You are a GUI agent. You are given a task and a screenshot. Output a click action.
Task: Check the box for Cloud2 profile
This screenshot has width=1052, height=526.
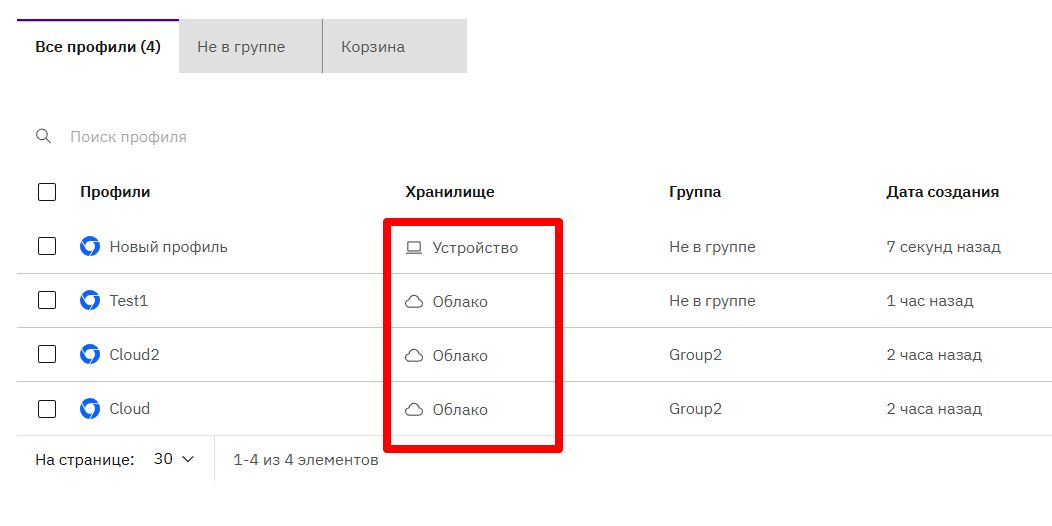tap(47, 354)
